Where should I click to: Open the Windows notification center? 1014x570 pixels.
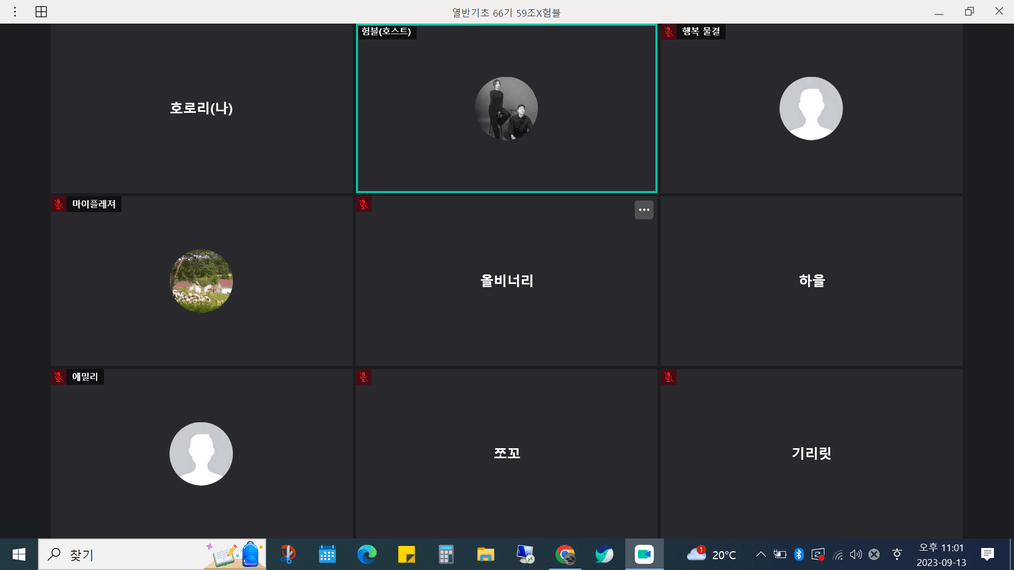(988, 554)
